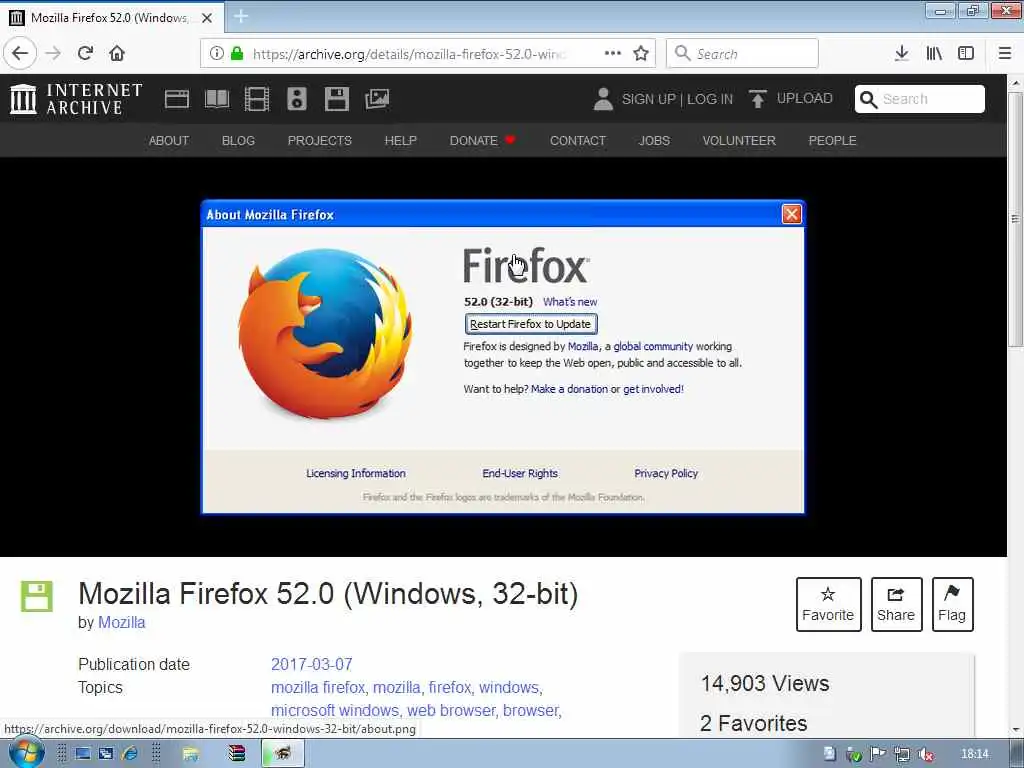Click the 'windows' topic link
The image size is (1024, 768).
509,687
